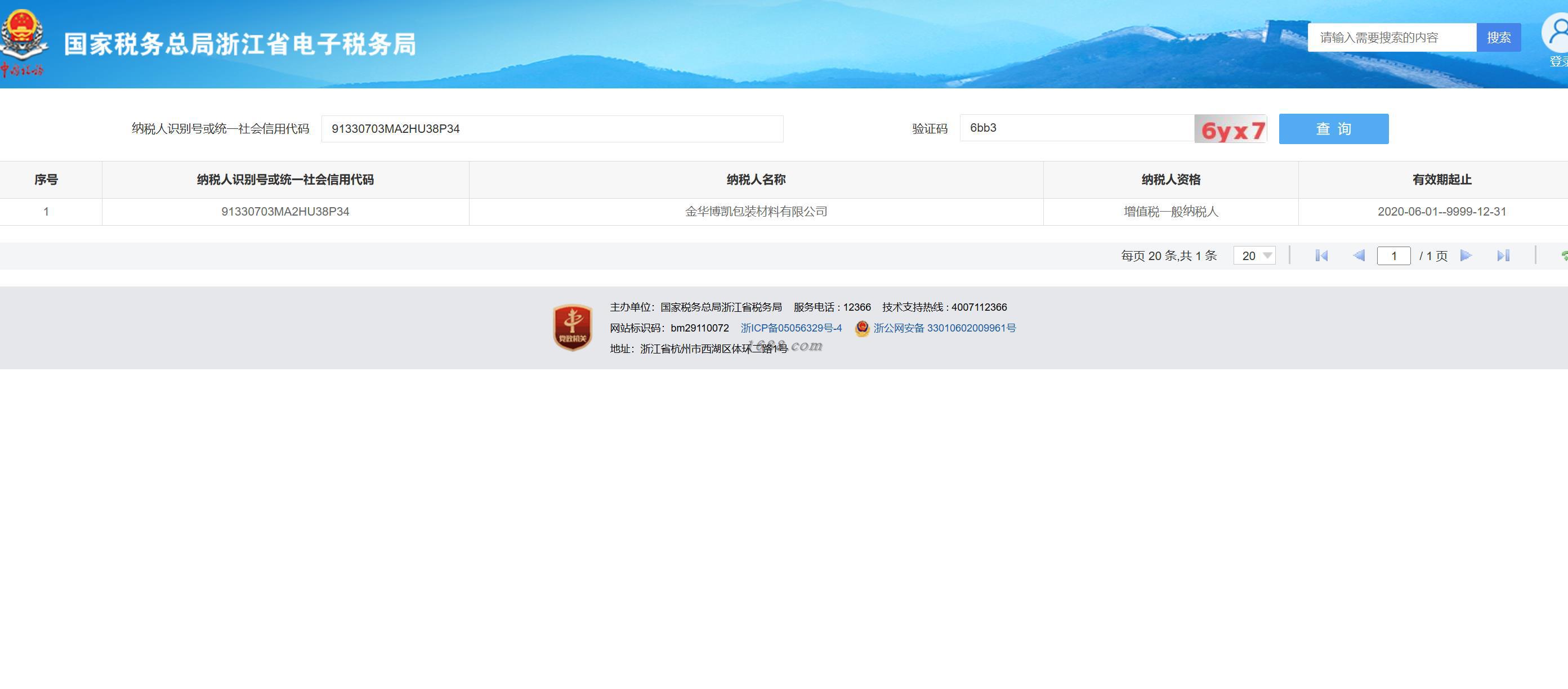Screen dimensions: 1568x689
Task: Focus the taxpayer ID input field
Action: pos(552,129)
